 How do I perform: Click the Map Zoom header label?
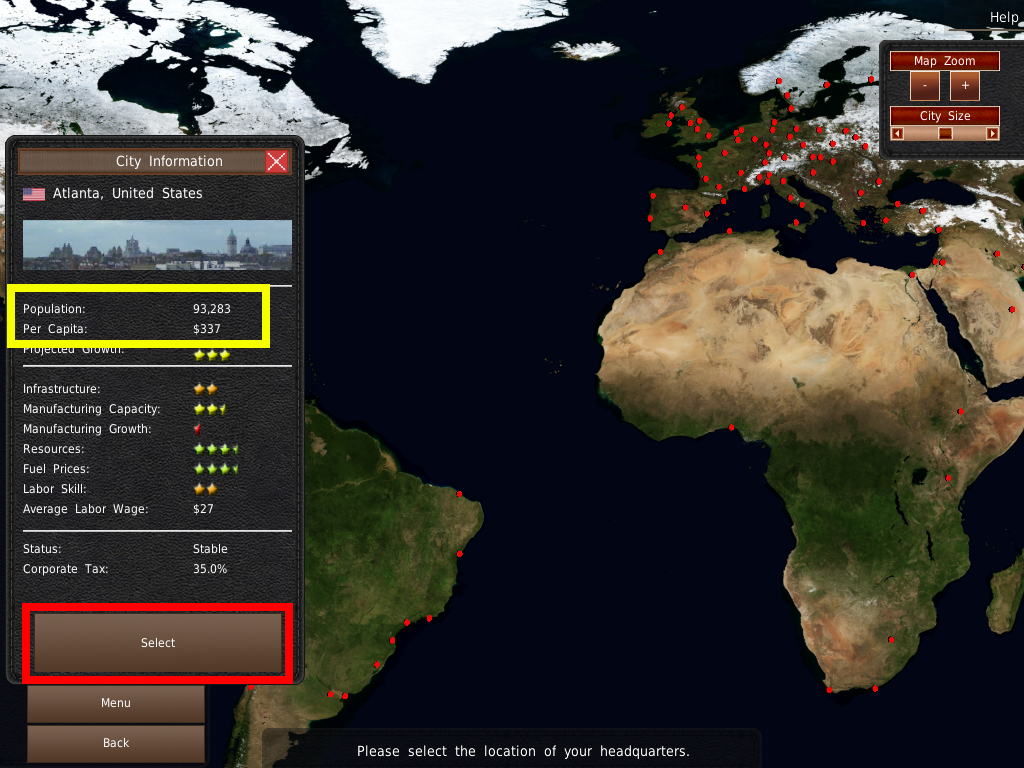pyautogui.click(x=944, y=61)
